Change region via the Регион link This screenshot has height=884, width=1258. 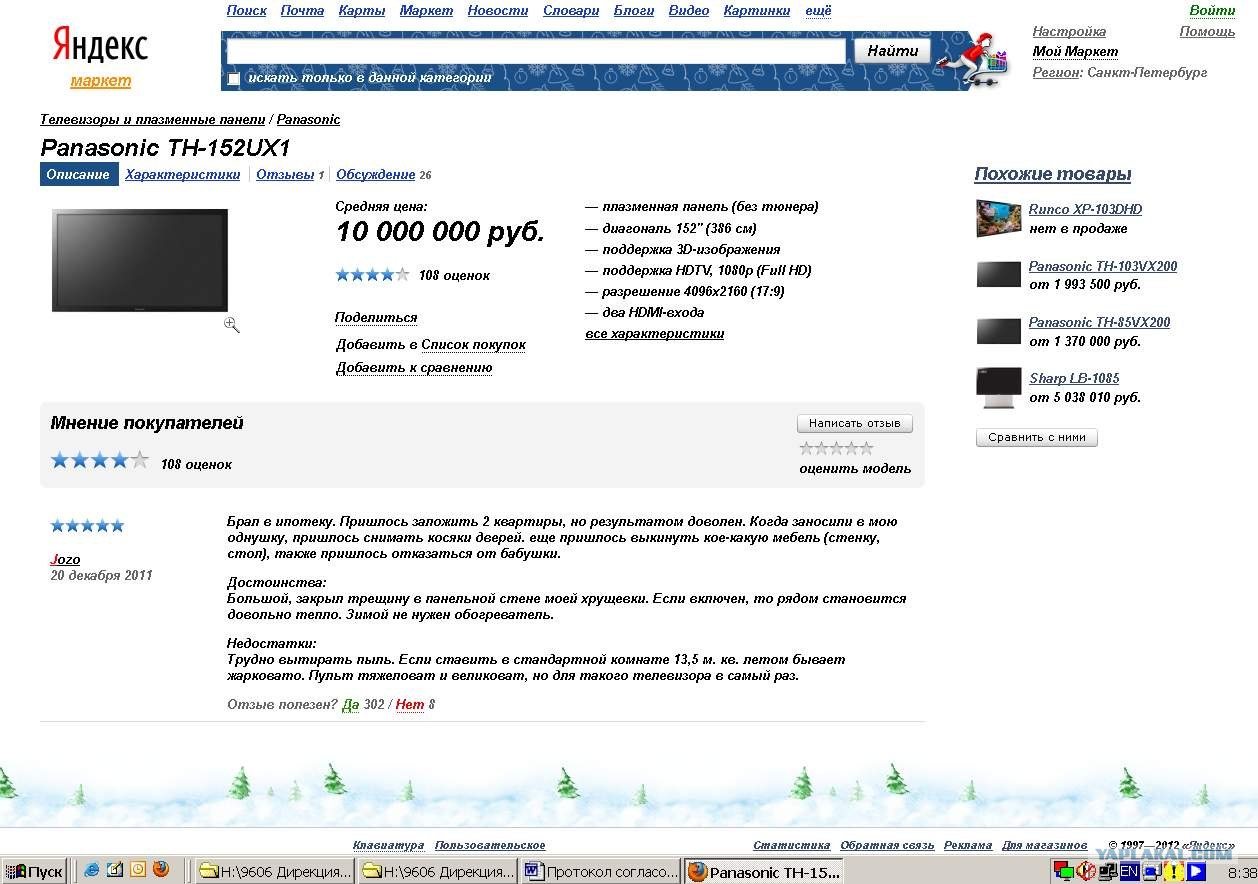click(1056, 72)
